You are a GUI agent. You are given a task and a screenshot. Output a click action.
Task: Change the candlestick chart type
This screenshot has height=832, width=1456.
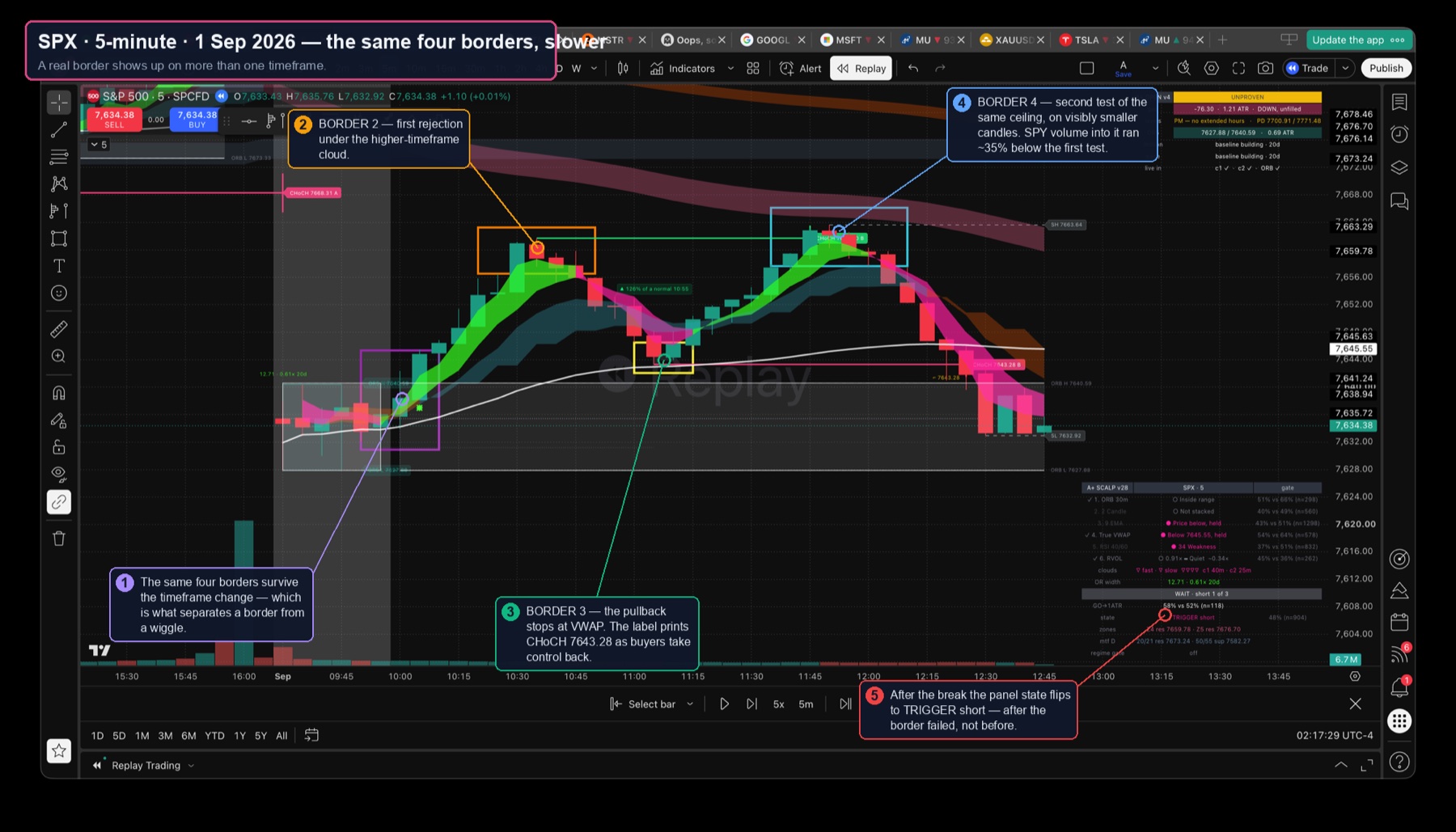point(623,69)
